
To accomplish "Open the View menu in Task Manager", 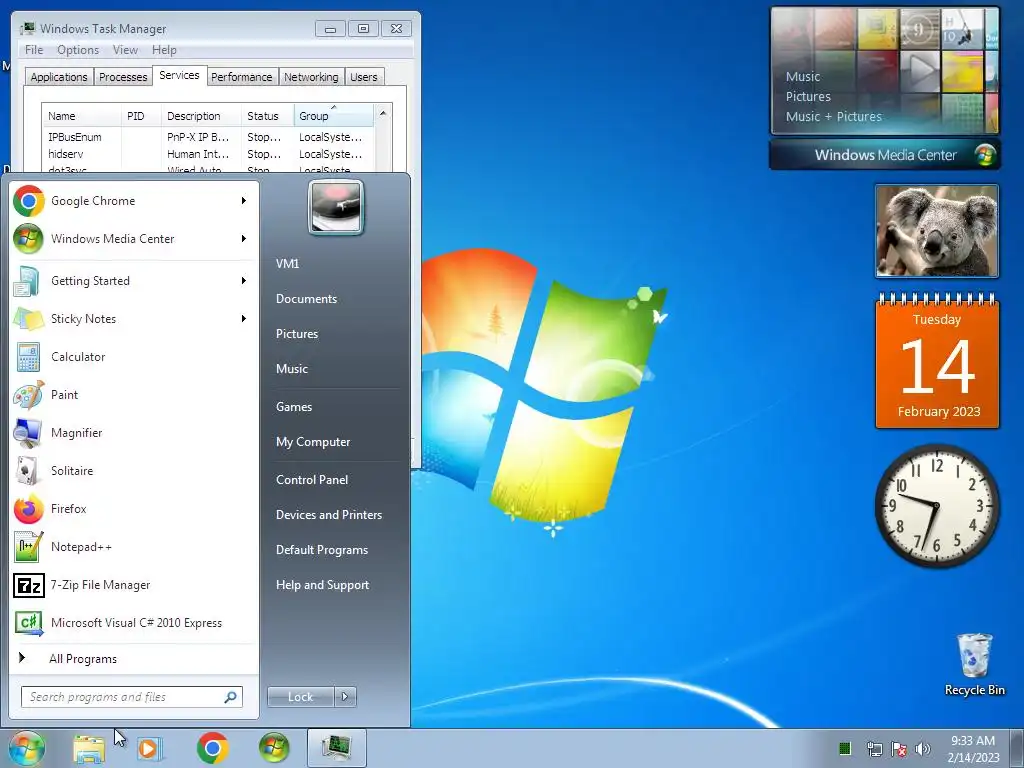I will [125, 50].
